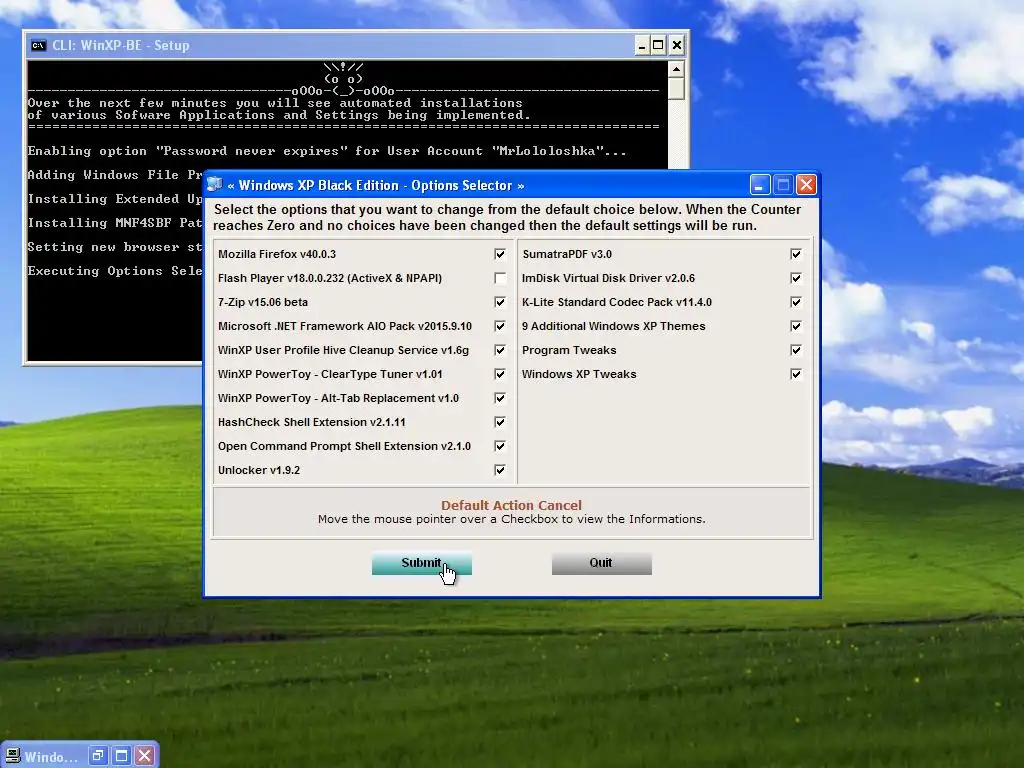This screenshot has height=768, width=1024.
Task: Click the CLI window scrollbar thumb
Action: (x=676, y=88)
